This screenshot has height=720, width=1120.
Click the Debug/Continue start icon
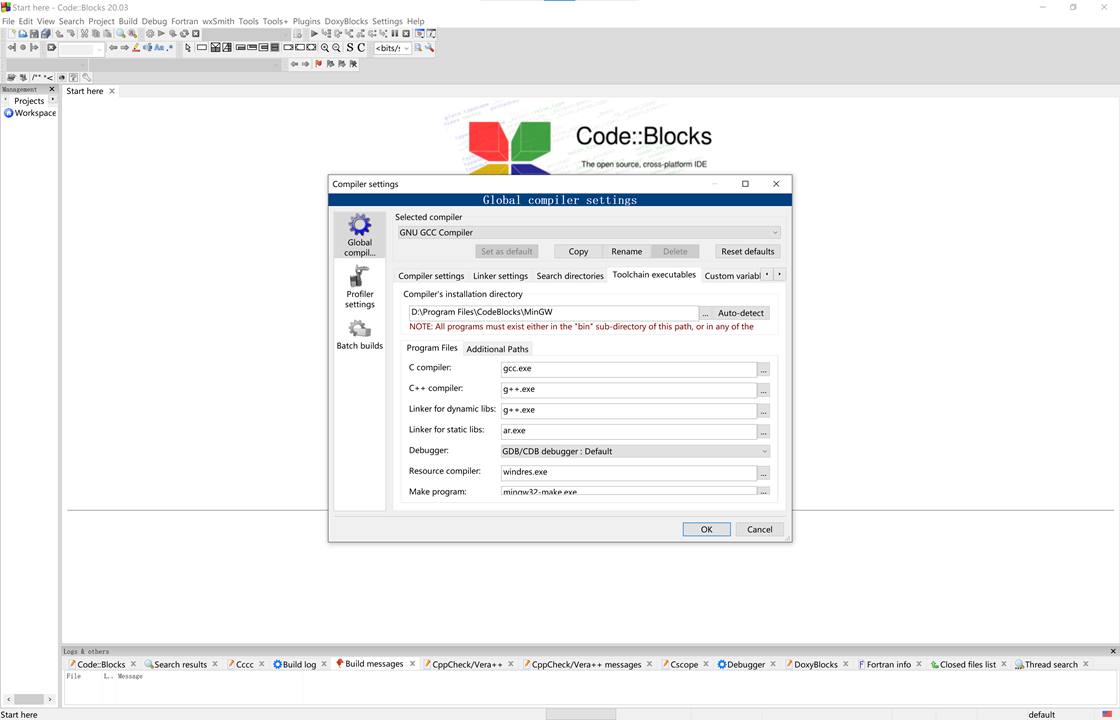[x=314, y=34]
